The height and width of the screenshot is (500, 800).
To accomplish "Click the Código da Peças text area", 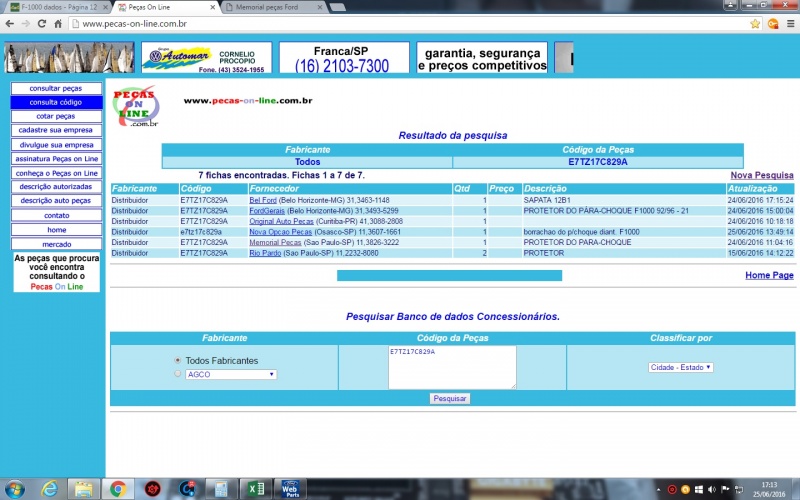I will tap(452, 367).
